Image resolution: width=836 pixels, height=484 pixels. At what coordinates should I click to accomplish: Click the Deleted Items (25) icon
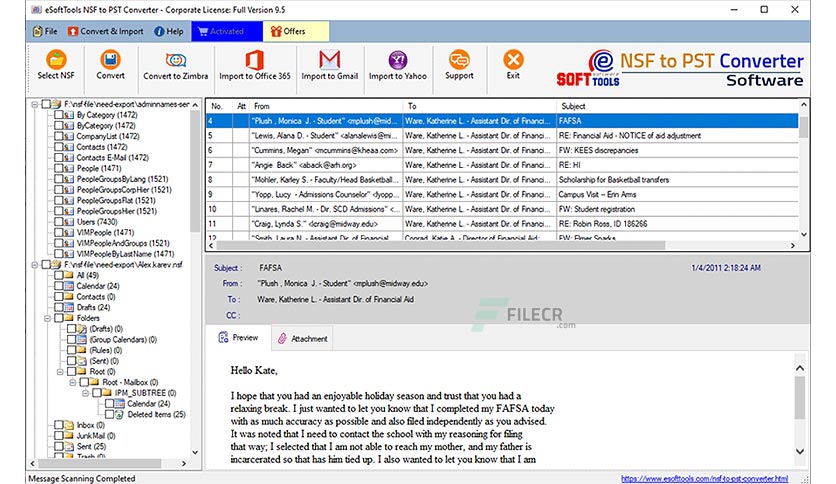coord(119,414)
